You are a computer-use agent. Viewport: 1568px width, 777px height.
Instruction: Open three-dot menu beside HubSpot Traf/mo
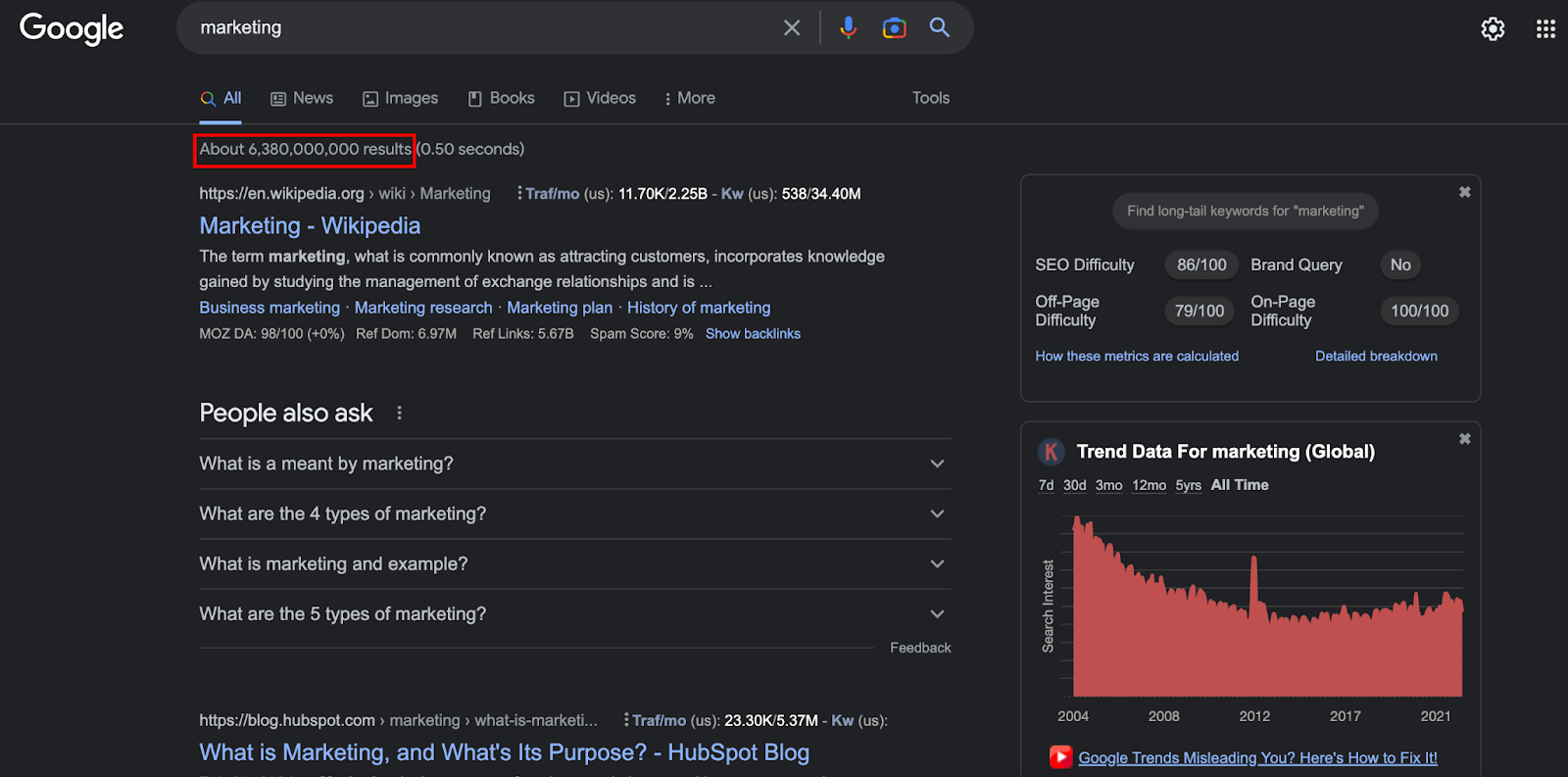pyautogui.click(x=626, y=720)
